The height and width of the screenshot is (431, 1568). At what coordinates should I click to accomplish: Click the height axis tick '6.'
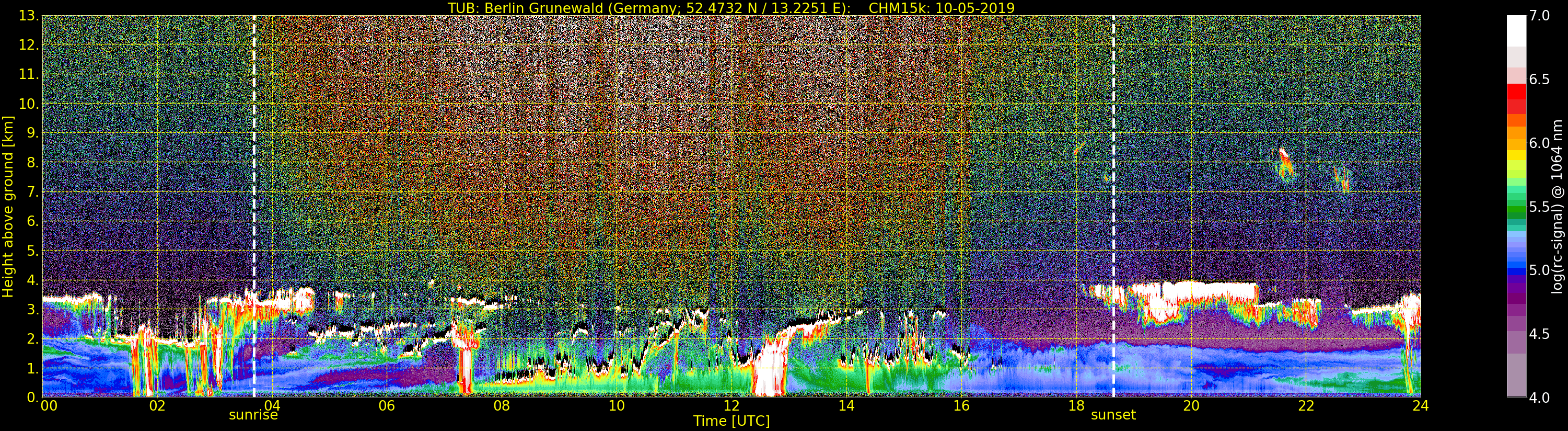[x=32, y=221]
